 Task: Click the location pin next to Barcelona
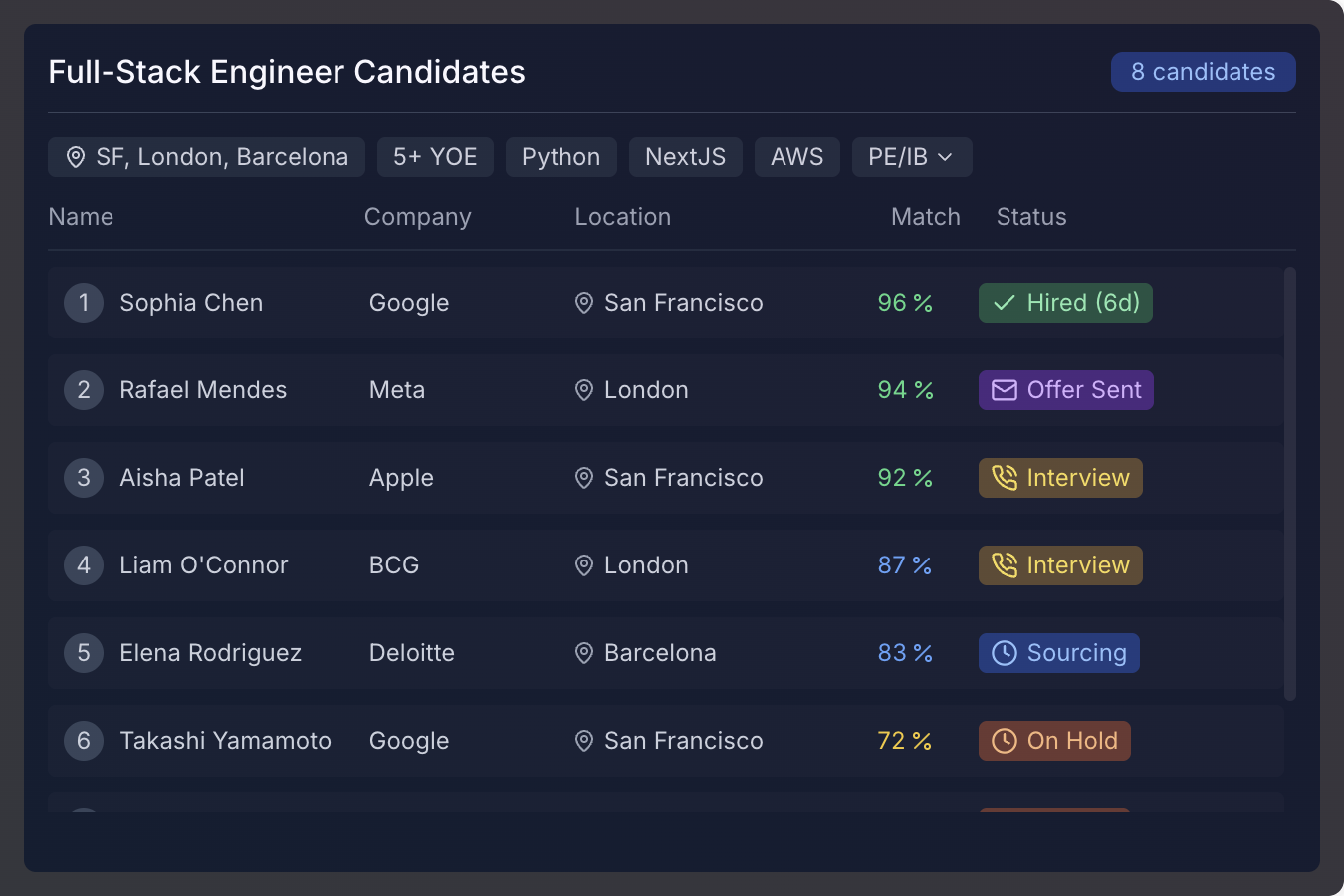pyautogui.click(x=583, y=653)
